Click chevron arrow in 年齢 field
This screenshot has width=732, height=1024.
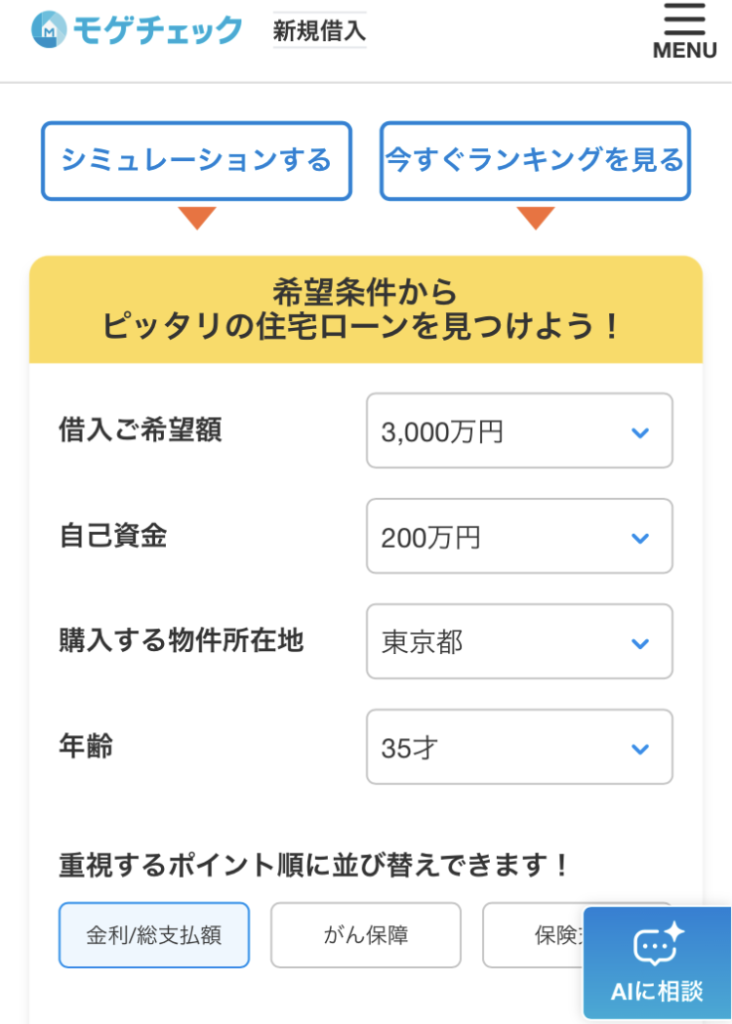640,748
